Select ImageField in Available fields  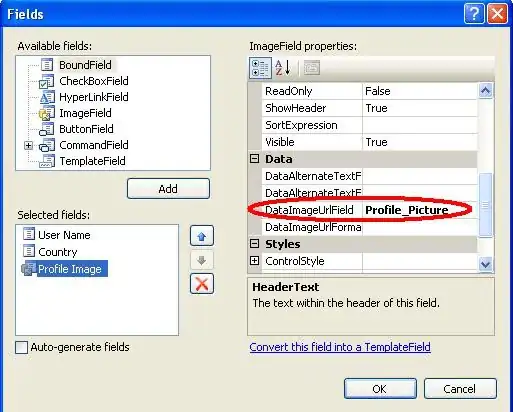[85, 113]
